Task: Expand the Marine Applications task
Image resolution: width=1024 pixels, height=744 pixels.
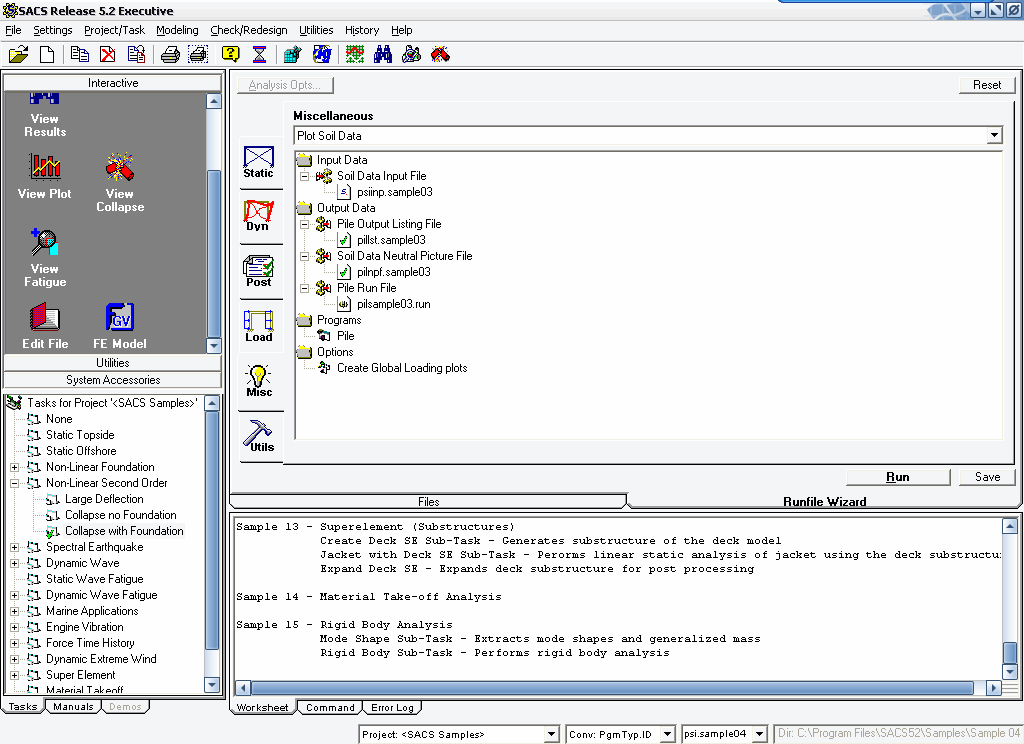Action: pos(14,611)
